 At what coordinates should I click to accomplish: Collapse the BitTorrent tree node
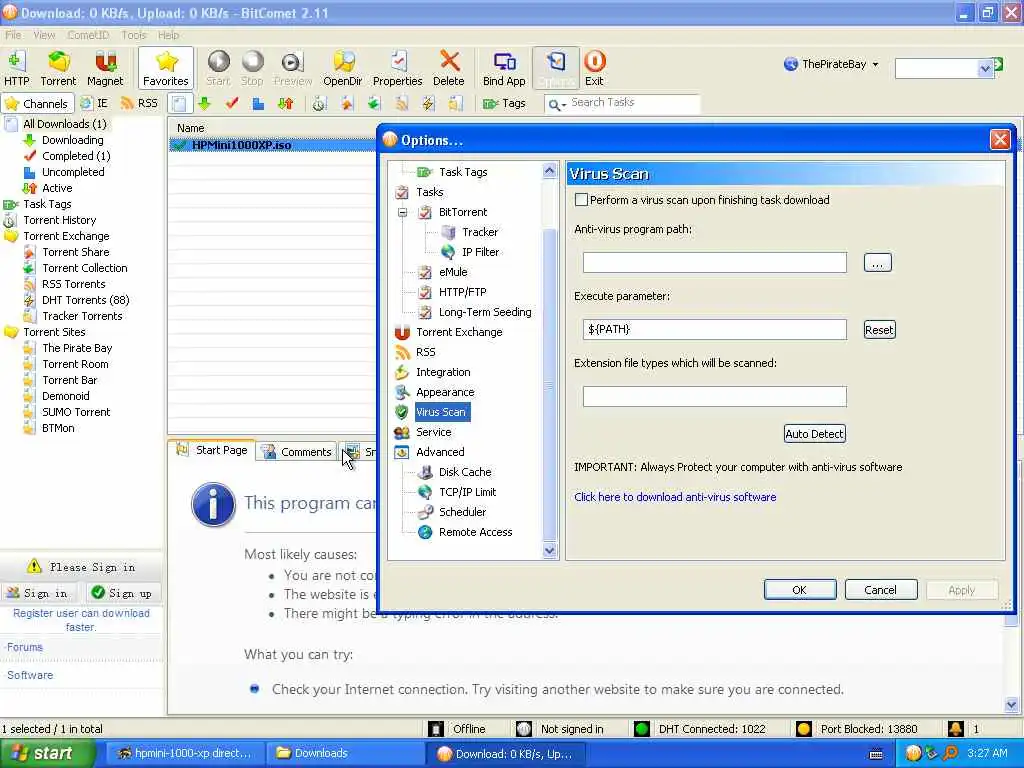(403, 212)
